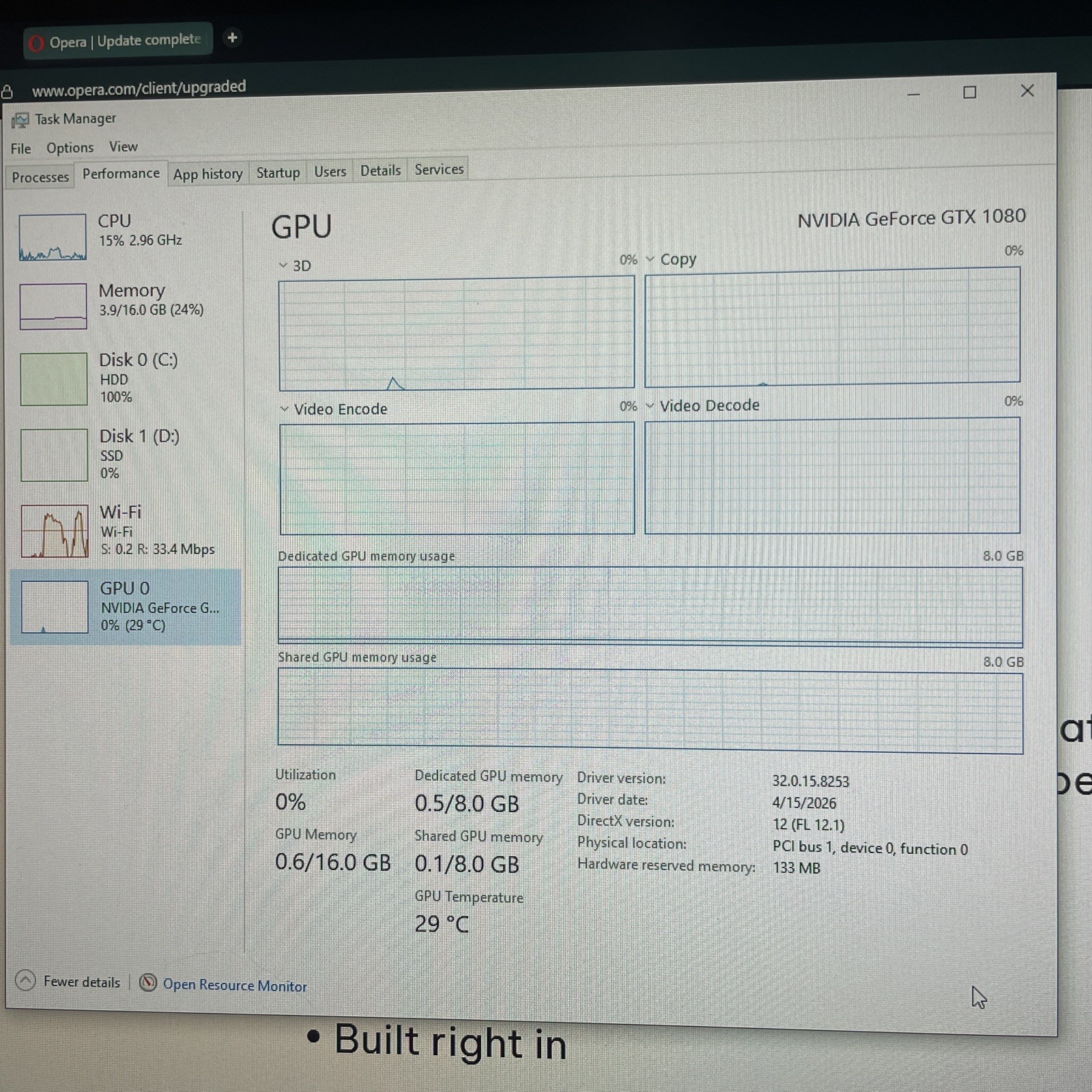Open the File menu

click(20, 148)
